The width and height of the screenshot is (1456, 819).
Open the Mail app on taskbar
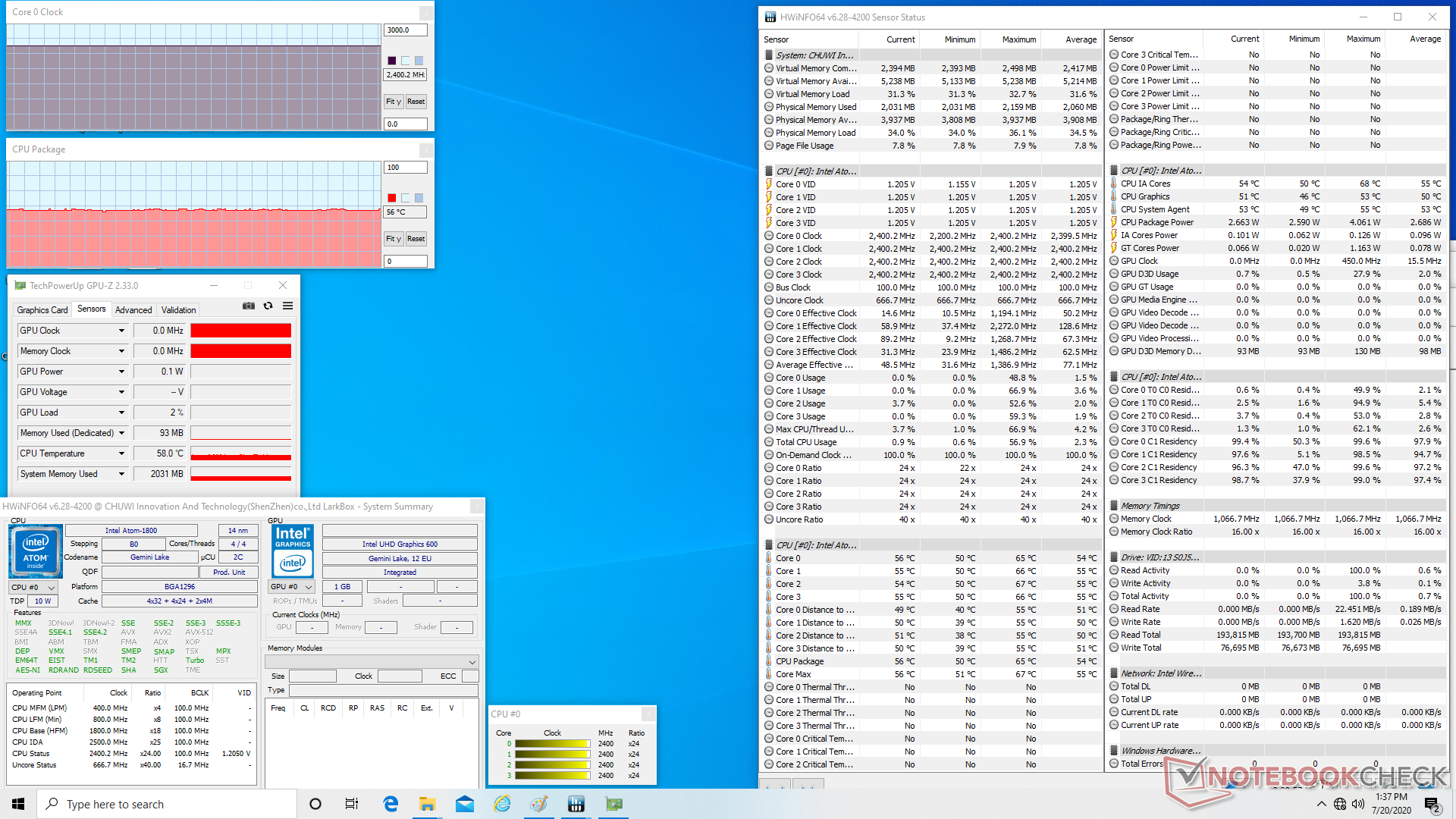point(464,804)
